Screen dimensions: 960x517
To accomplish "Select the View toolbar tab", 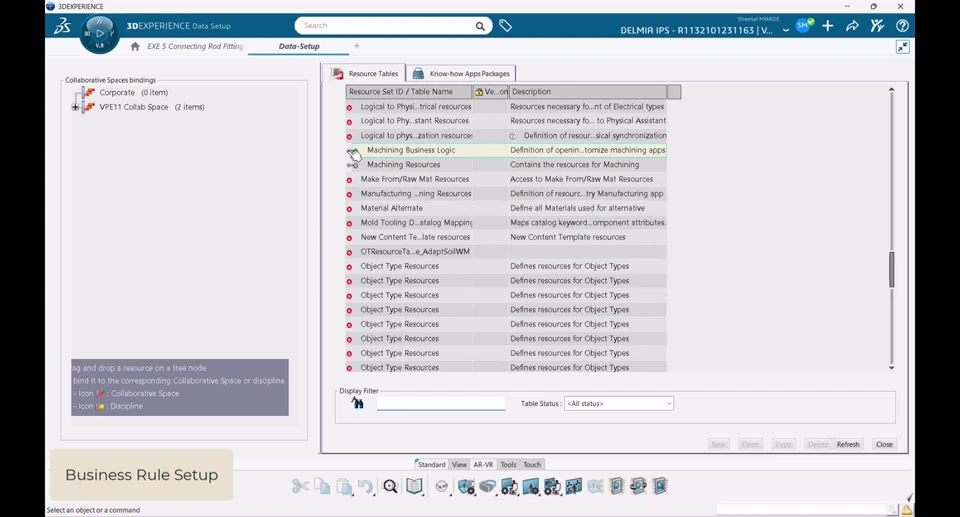I will (x=459, y=464).
